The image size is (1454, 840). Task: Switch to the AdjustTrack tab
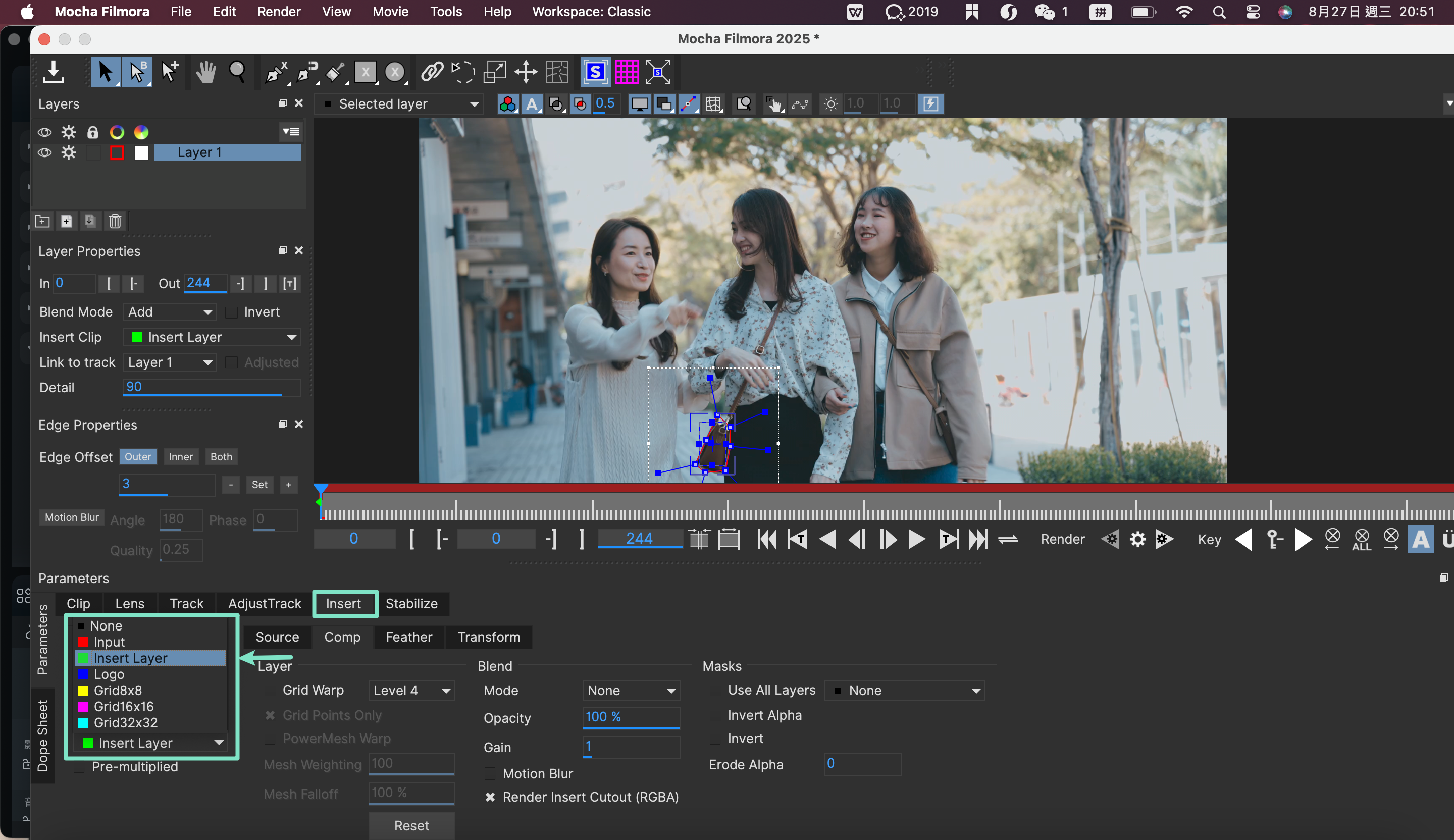tap(264, 603)
